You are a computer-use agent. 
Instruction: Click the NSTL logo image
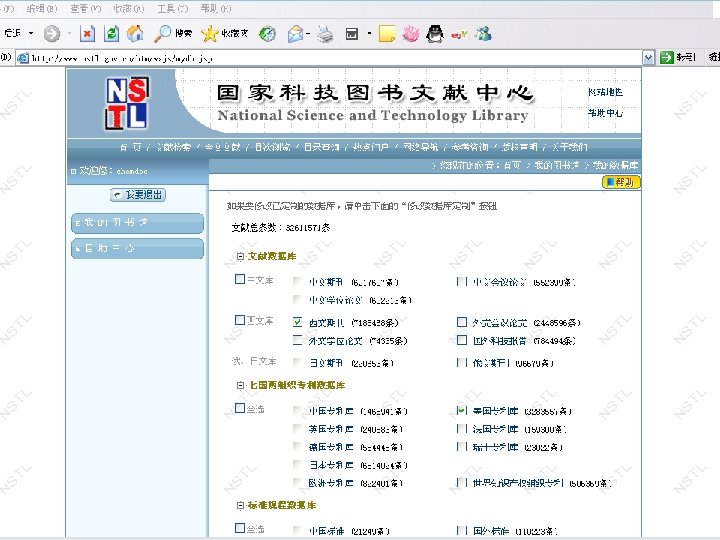pos(127,102)
